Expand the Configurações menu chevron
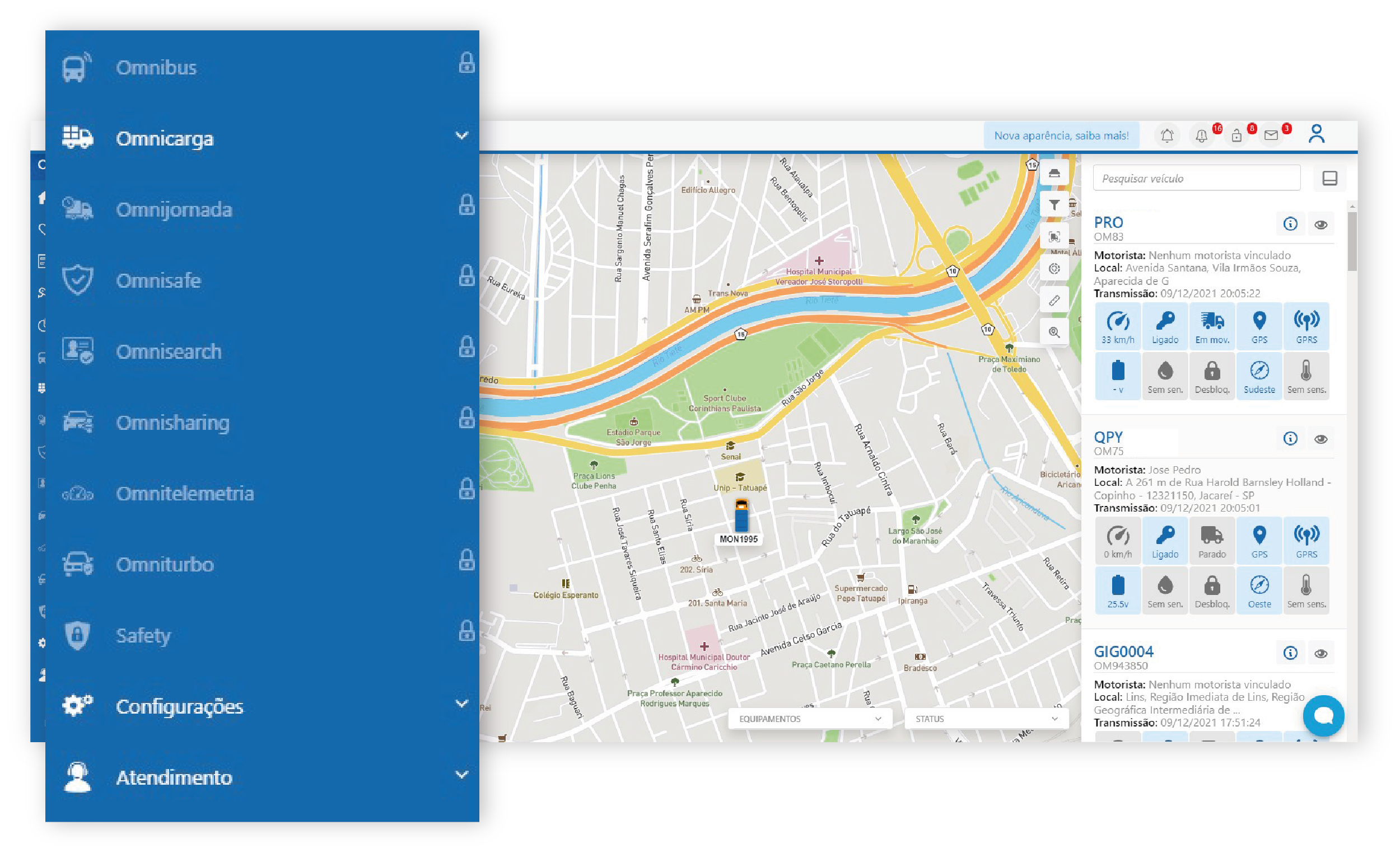1400x853 pixels. pos(462,704)
